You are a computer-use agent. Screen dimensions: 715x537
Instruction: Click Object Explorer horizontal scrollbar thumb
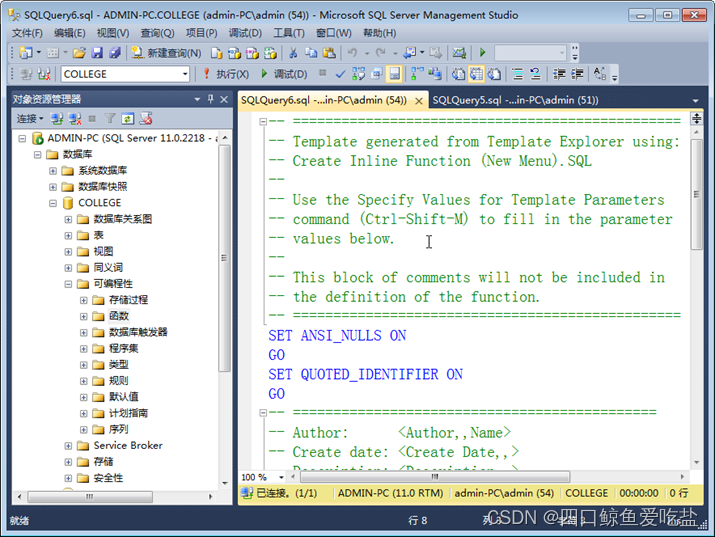click(90, 496)
